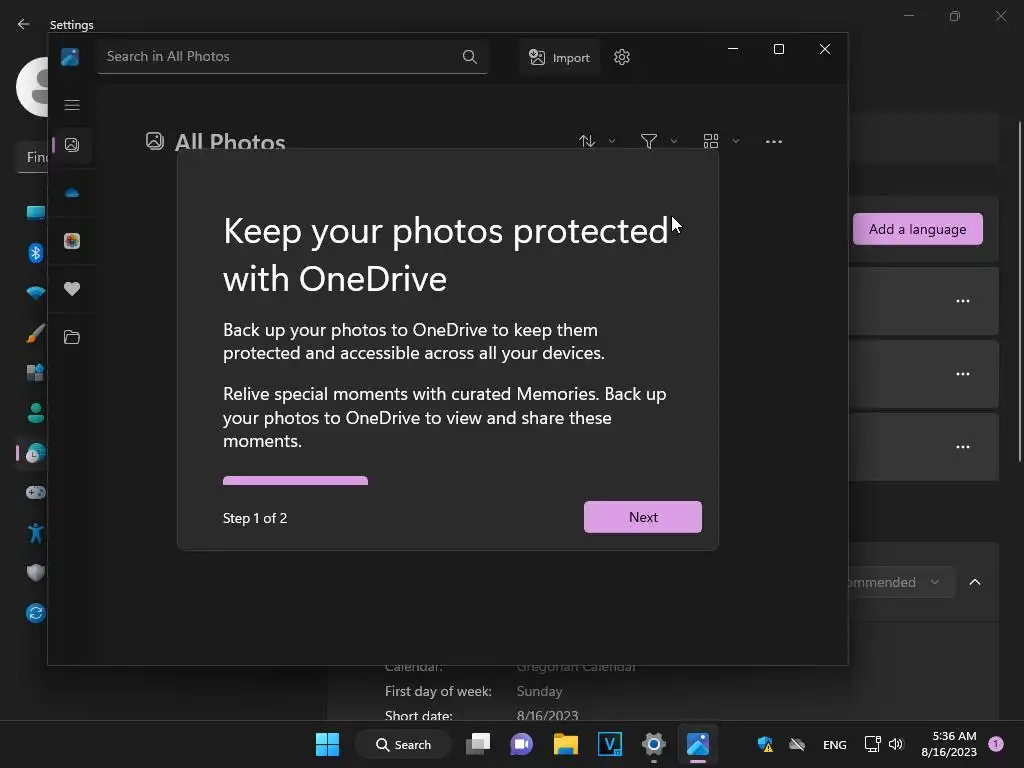Viewport: 1024px width, 768px height.
Task: Open Accounts in Settings sidebar
Action: [x=35, y=413]
